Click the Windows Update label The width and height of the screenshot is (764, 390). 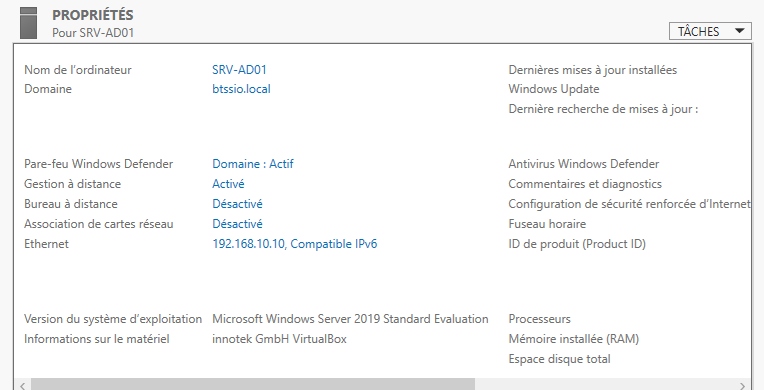pyautogui.click(x=554, y=89)
